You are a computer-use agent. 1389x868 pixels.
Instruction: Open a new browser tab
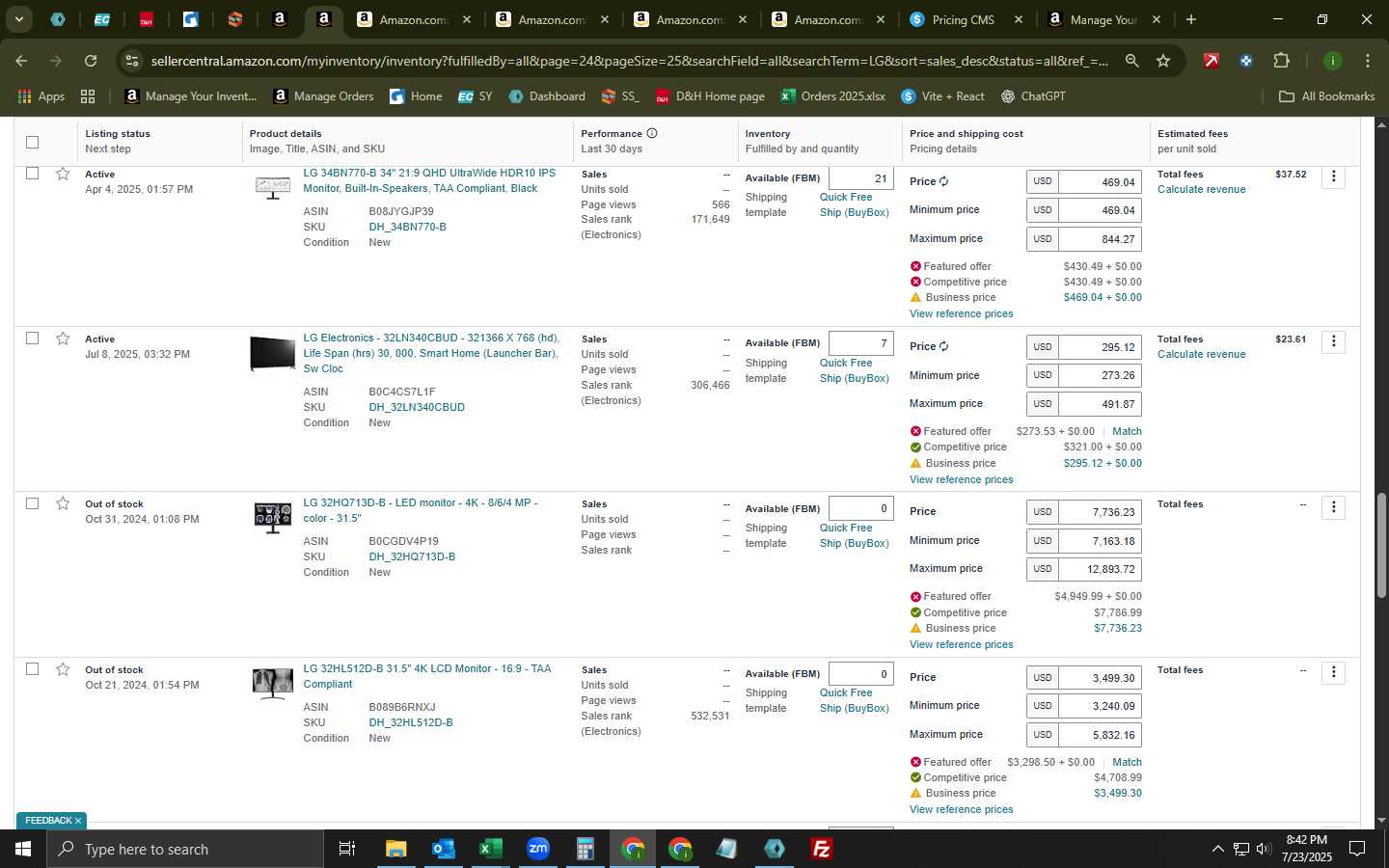tap(1190, 19)
